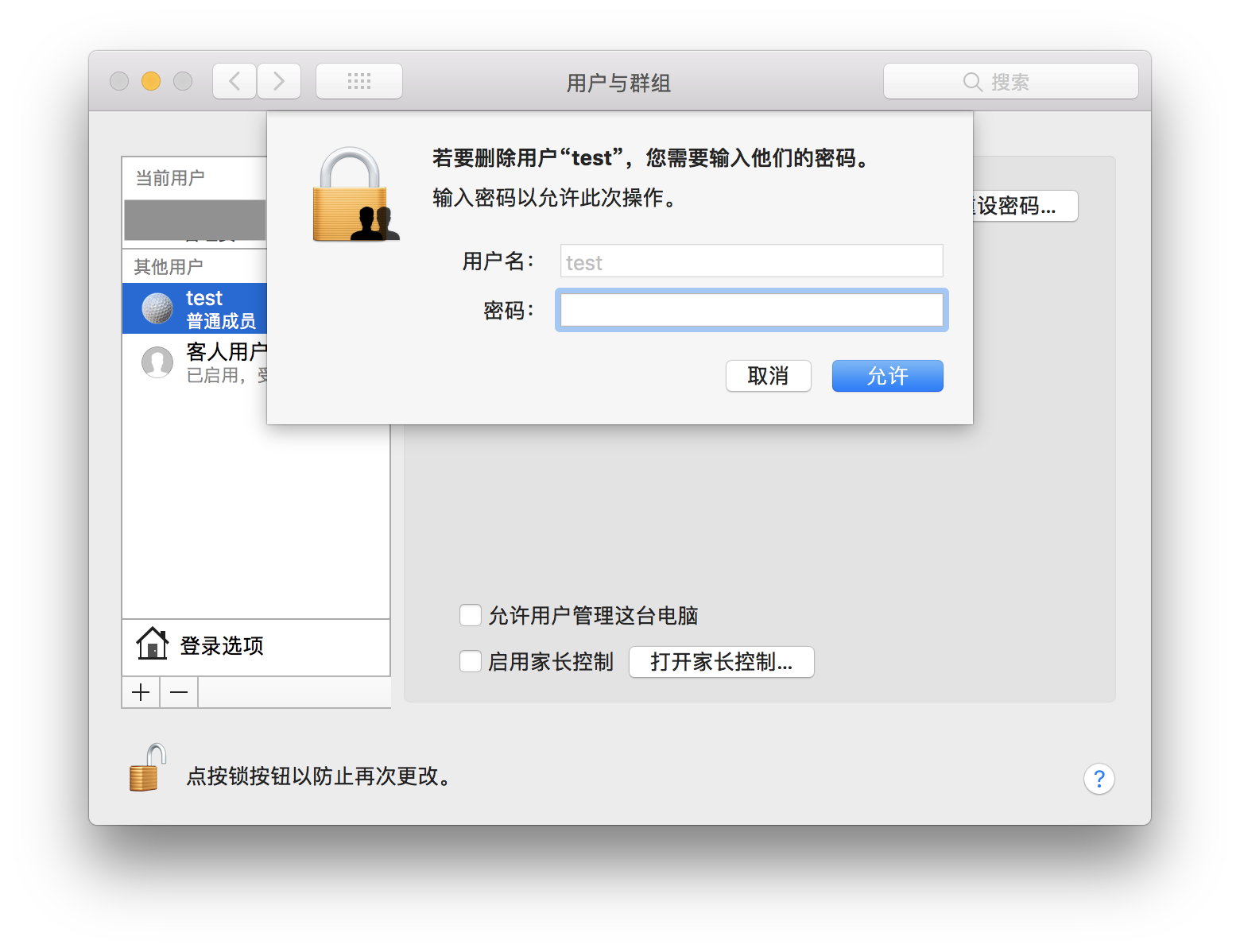Image resolution: width=1240 pixels, height=952 pixels.
Task: Click the forward navigation arrow
Action: coord(279,81)
